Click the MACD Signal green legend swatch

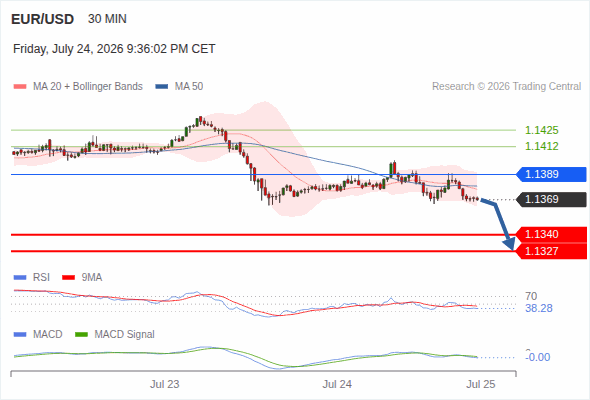pos(81,335)
